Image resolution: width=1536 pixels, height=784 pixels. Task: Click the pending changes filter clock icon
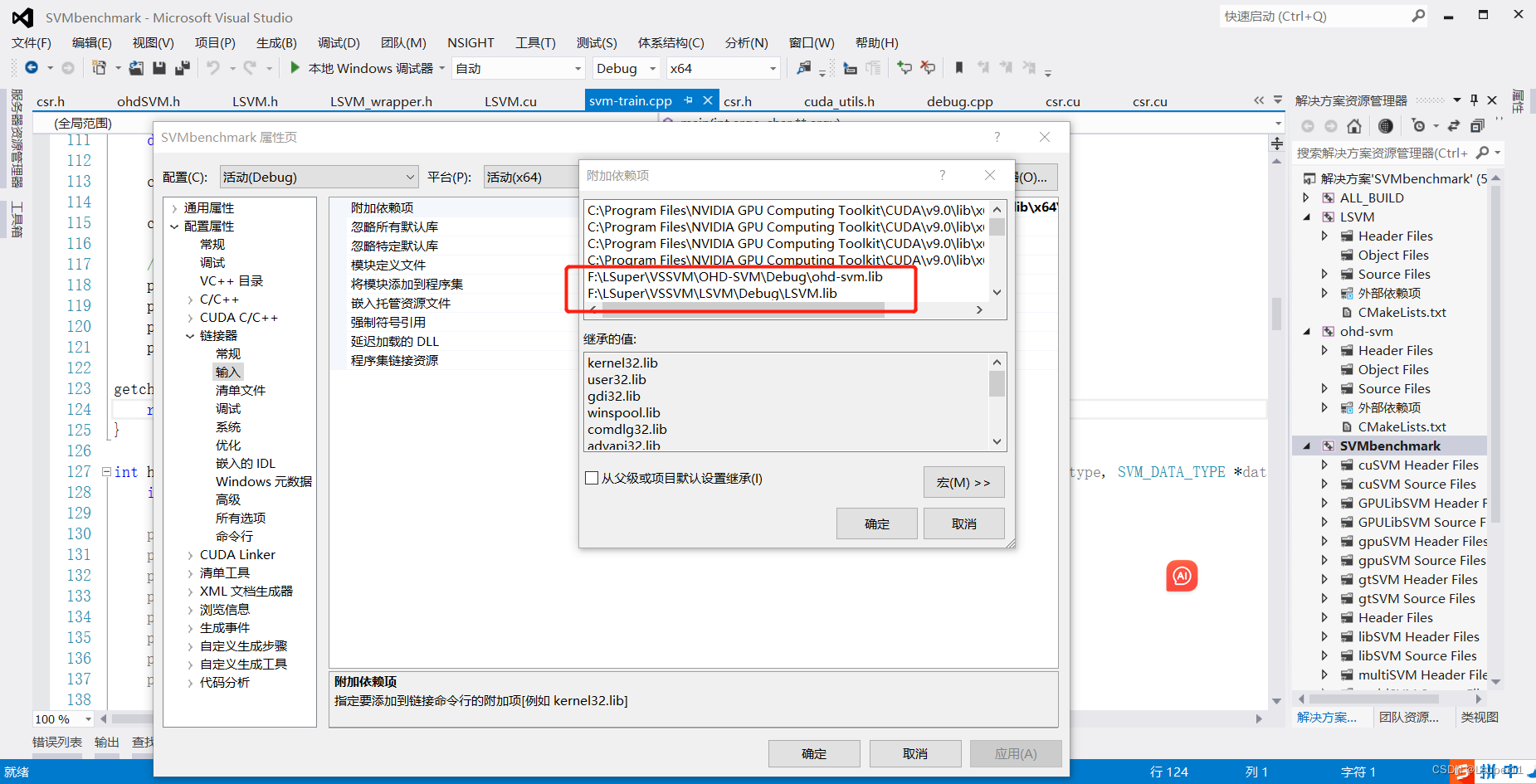1418,126
